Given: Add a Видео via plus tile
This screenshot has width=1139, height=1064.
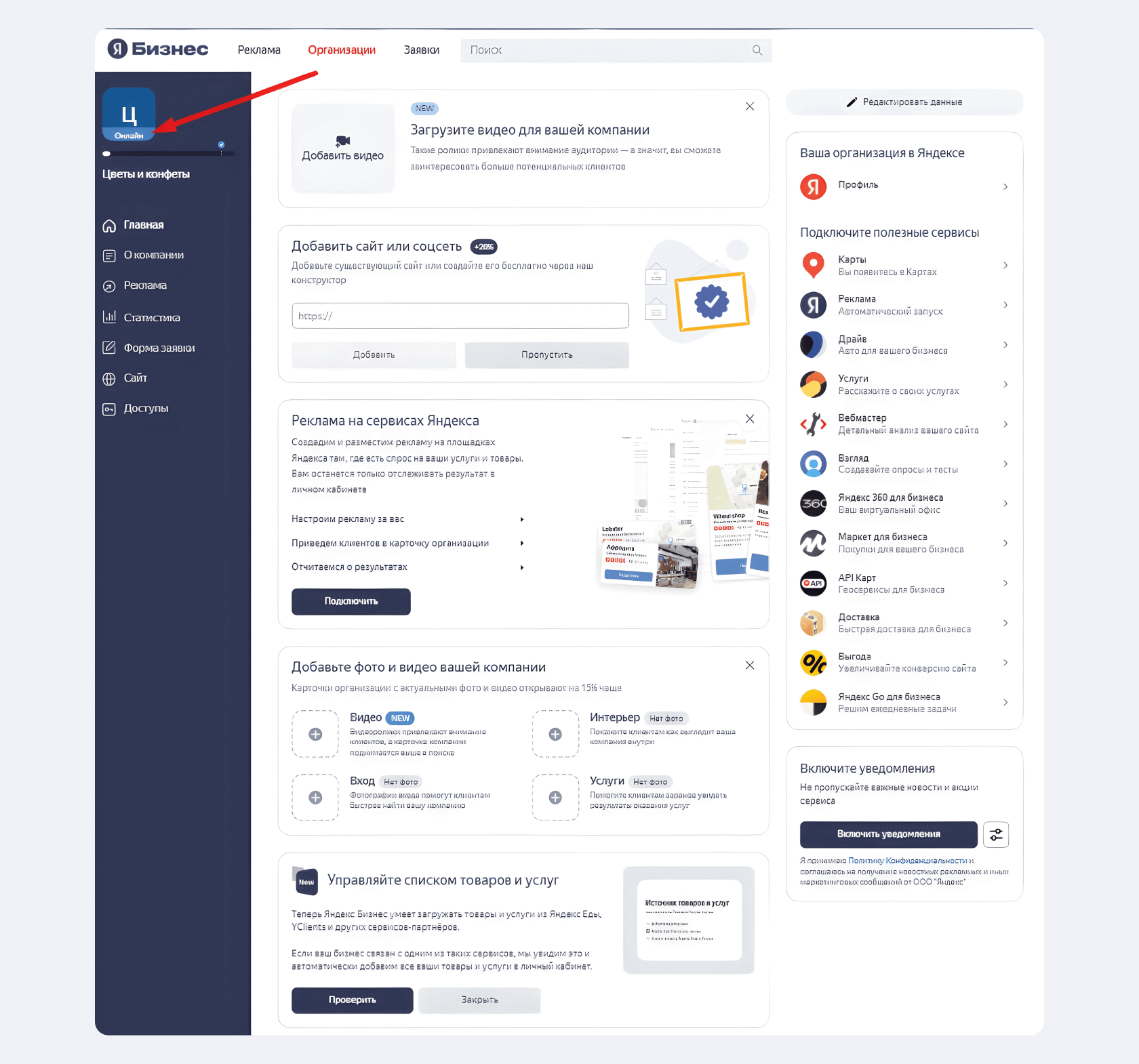Looking at the screenshot, I should pos(315,734).
